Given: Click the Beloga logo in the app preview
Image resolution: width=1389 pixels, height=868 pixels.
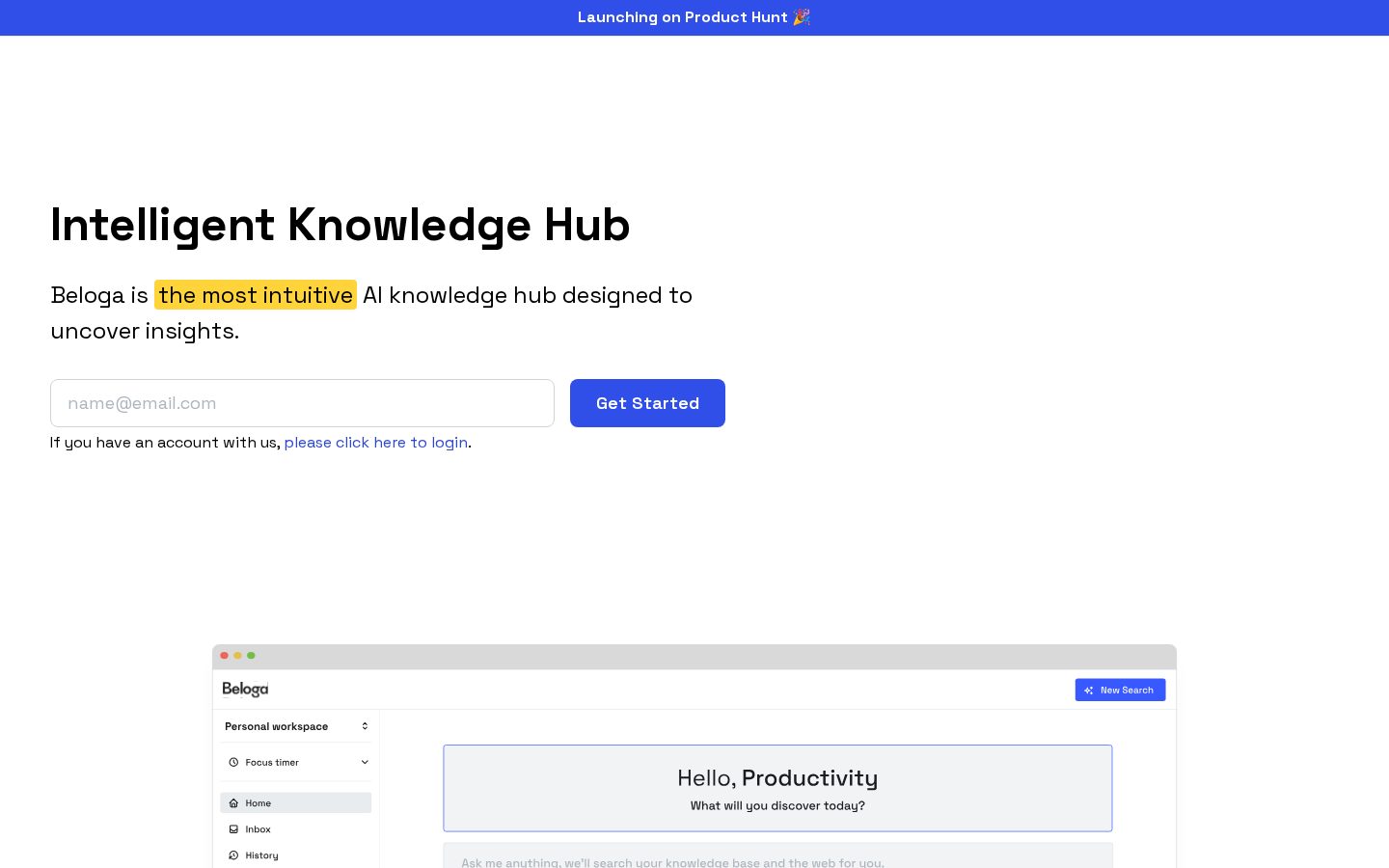Looking at the screenshot, I should 245,689.
